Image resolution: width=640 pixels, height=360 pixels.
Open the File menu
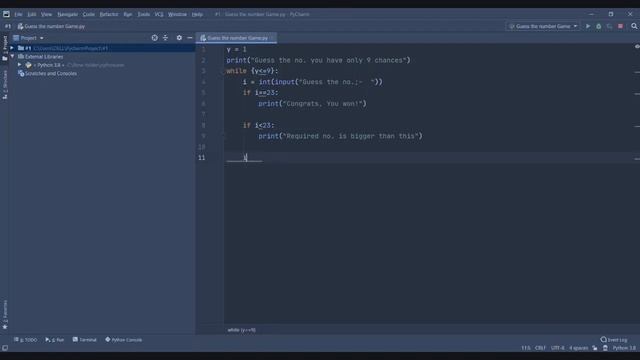point(18,14)
